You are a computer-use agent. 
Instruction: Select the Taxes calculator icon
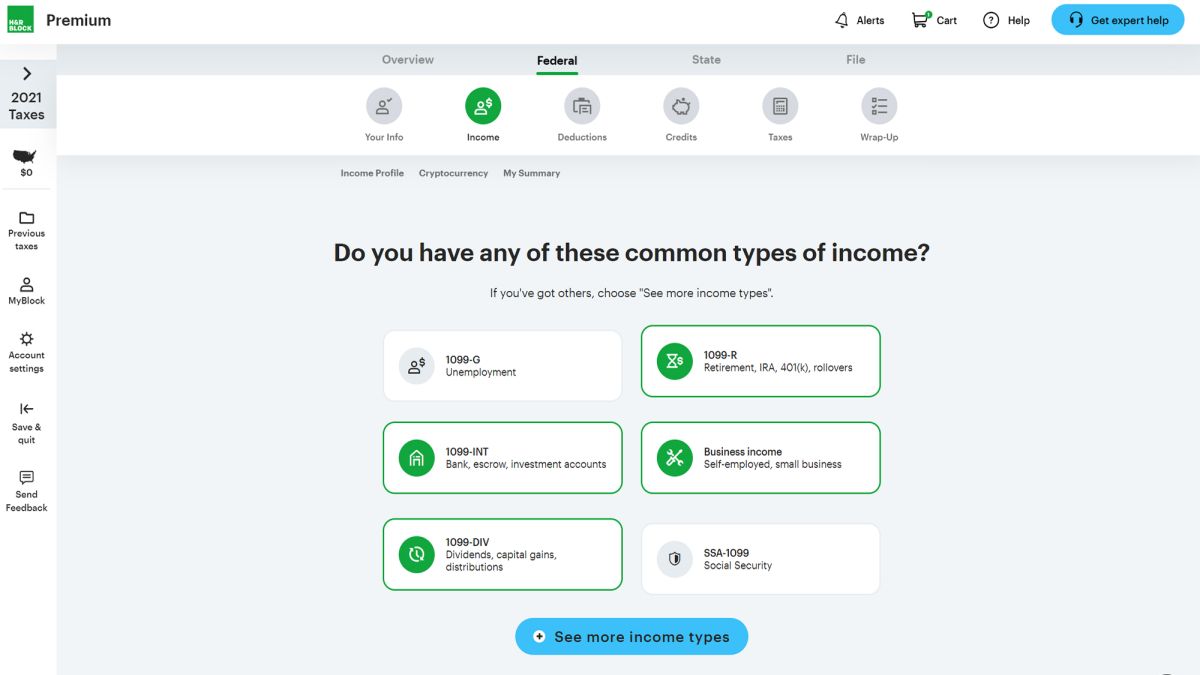(x=780, y=106)
